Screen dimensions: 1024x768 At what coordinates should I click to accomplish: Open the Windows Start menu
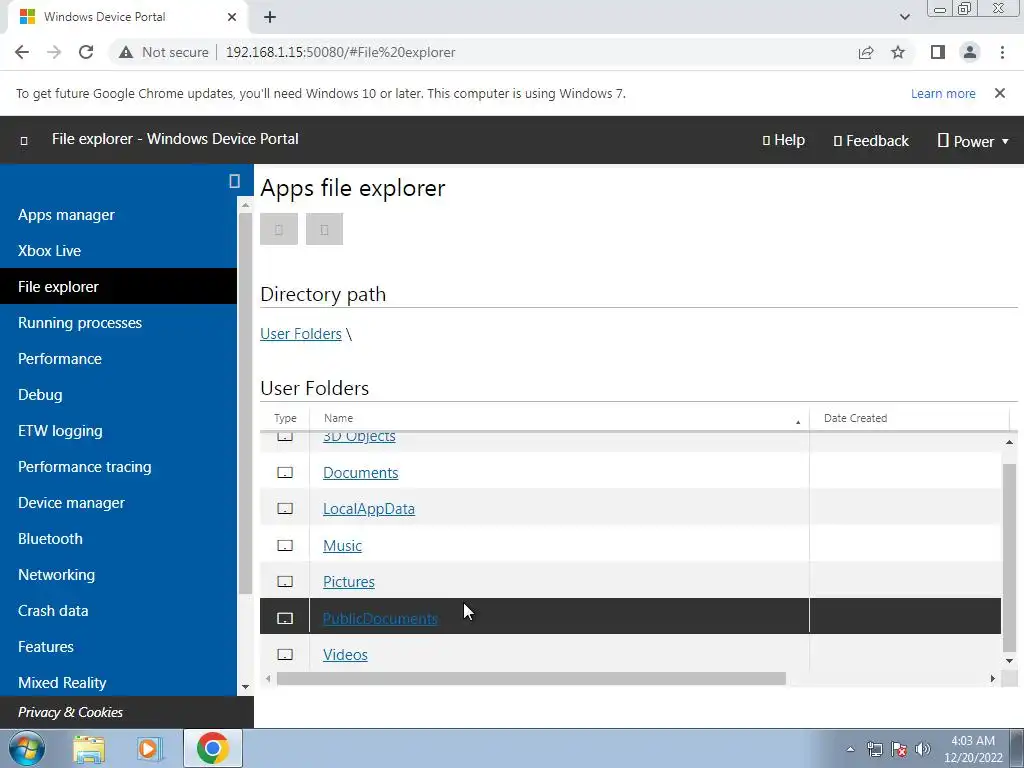(27, 748)
